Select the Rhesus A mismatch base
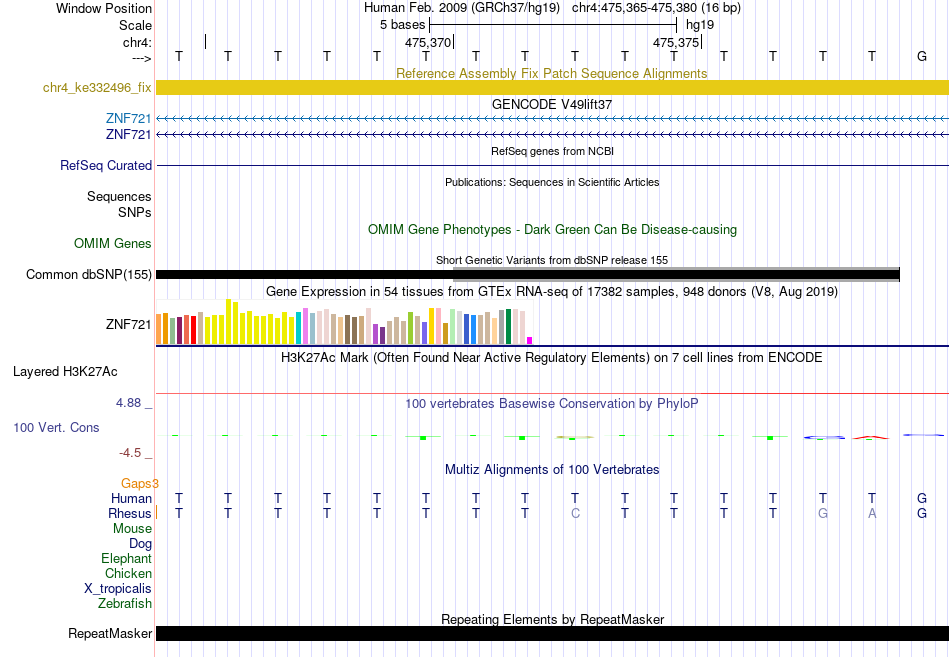The image size is (950, 657). coord(872,513)
